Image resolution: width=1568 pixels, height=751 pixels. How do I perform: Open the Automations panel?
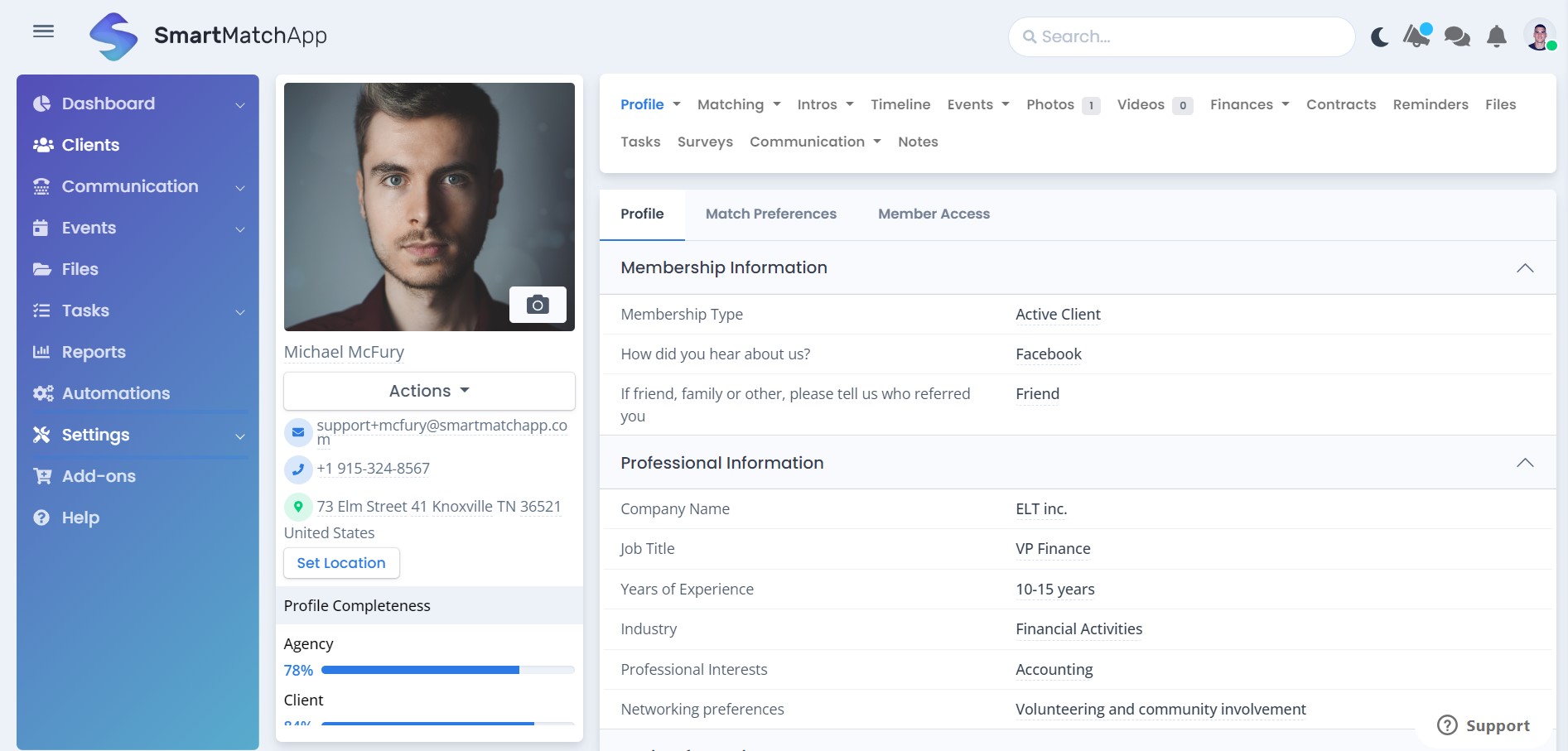pos(116,393)
